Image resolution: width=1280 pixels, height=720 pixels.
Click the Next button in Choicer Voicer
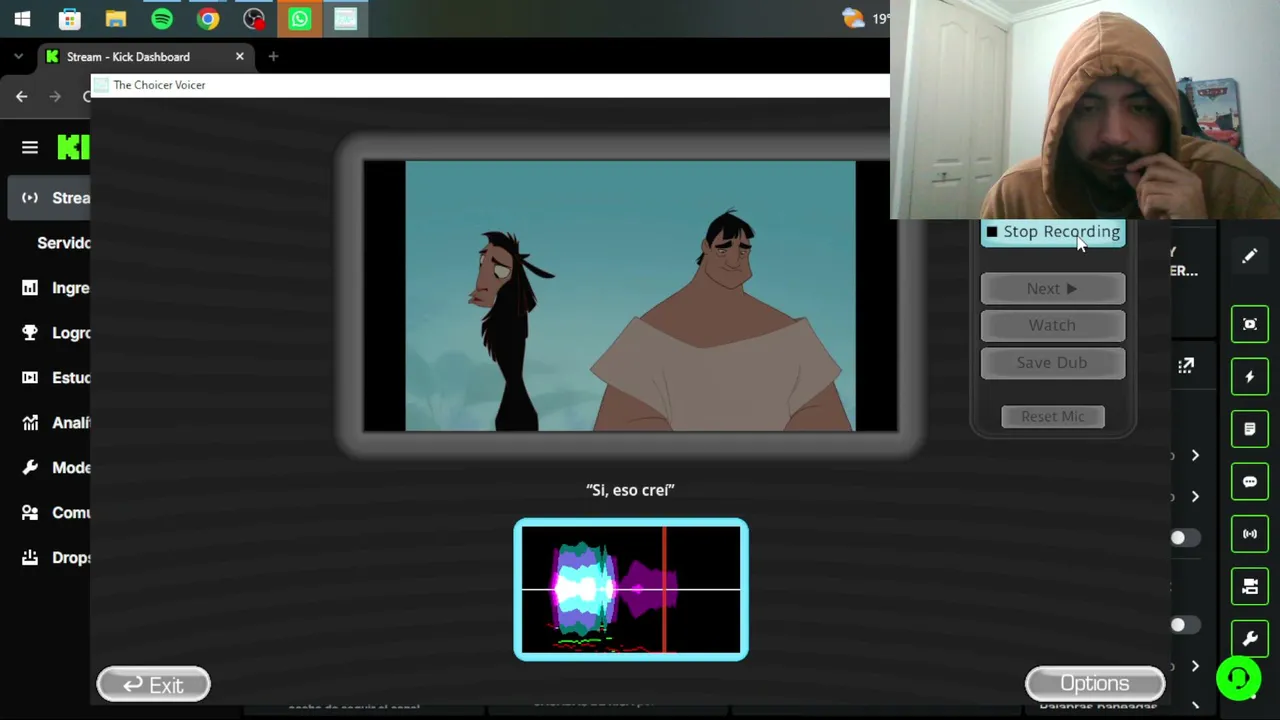(x=1052, y=289)
